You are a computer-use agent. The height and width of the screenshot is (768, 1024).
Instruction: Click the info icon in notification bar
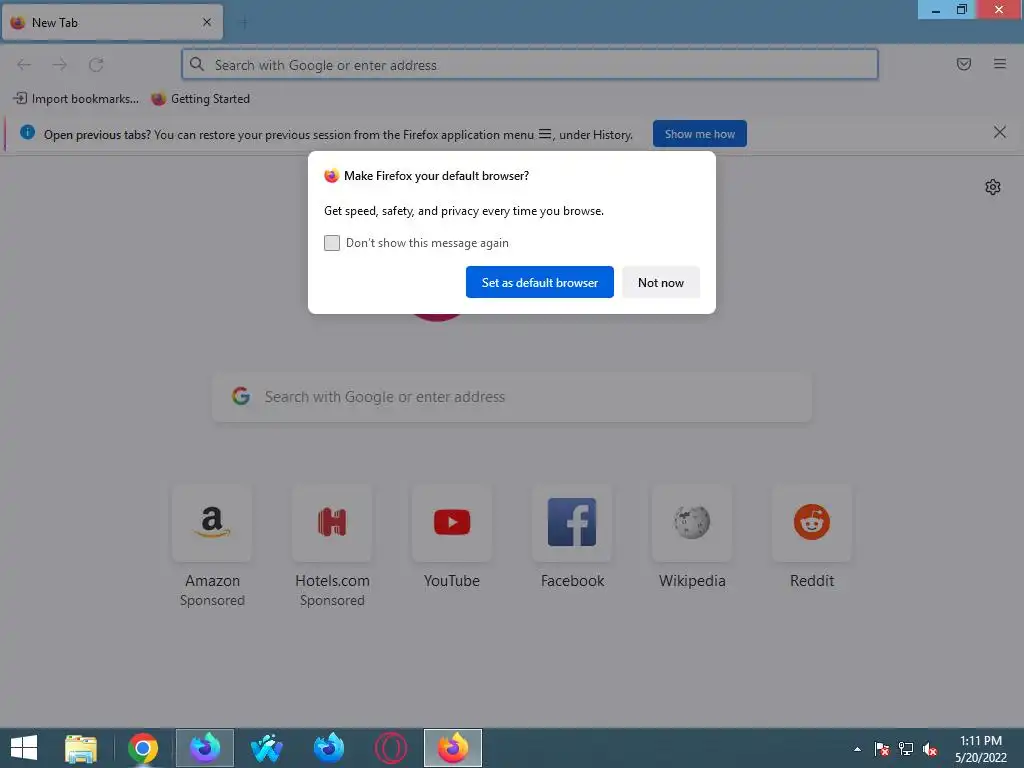point(27,133)
